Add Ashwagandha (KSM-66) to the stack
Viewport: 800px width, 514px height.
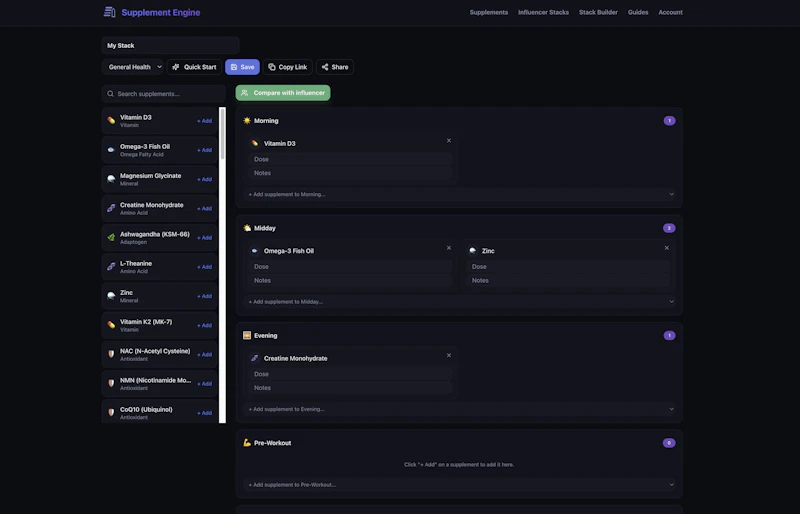[205, 238]
